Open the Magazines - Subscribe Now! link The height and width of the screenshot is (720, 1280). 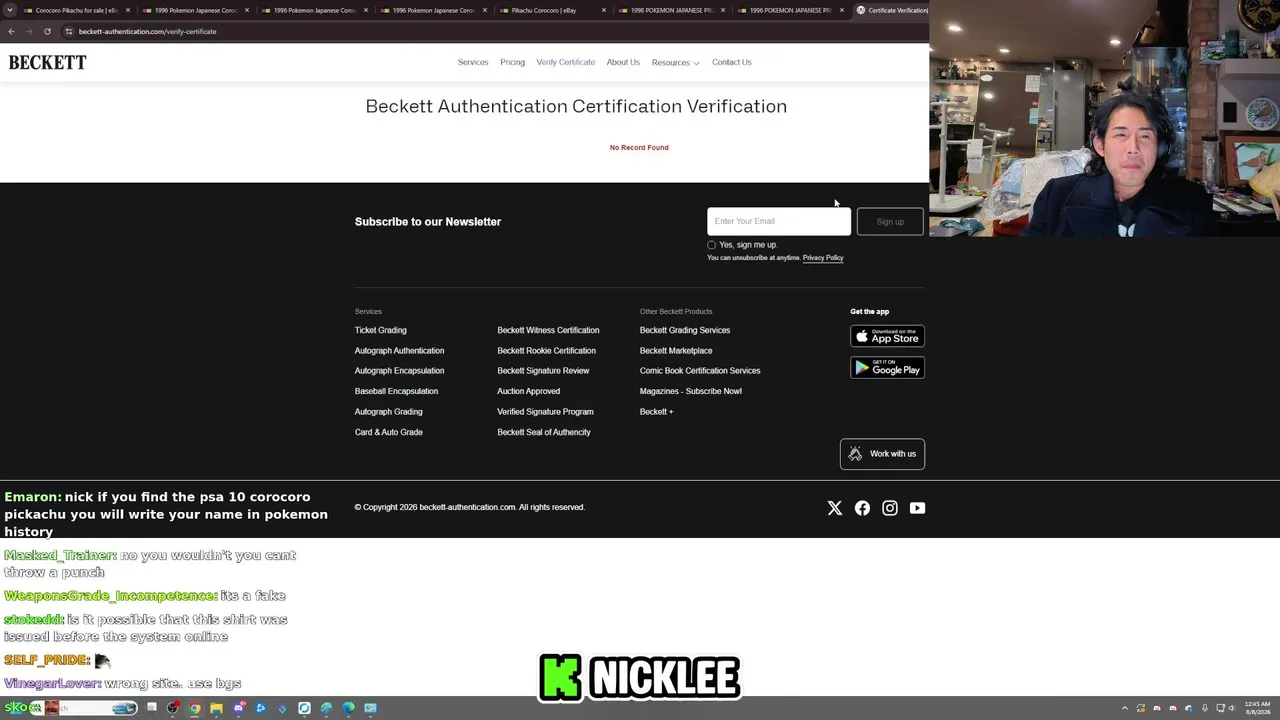click(x=691, y=391)
